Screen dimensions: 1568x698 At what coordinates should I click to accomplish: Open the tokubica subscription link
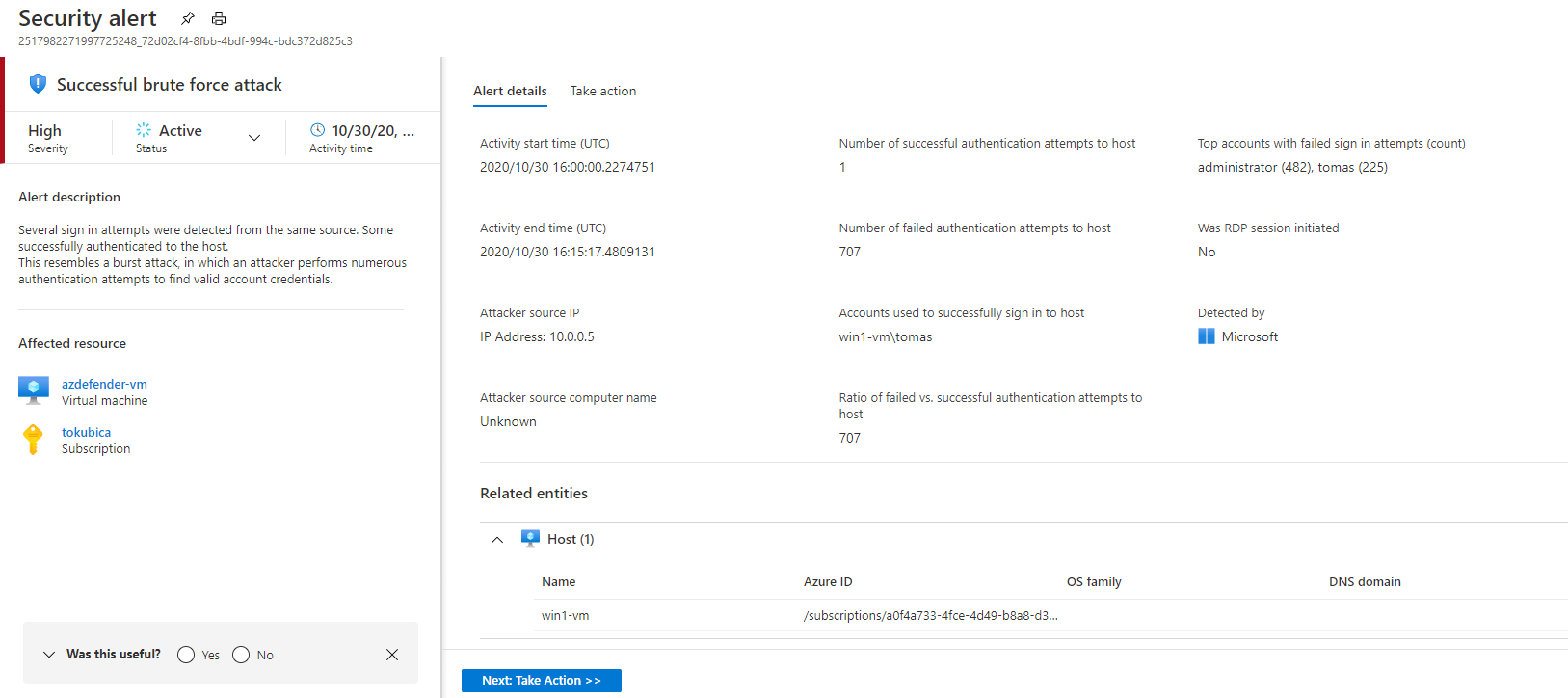click(86, 432)
